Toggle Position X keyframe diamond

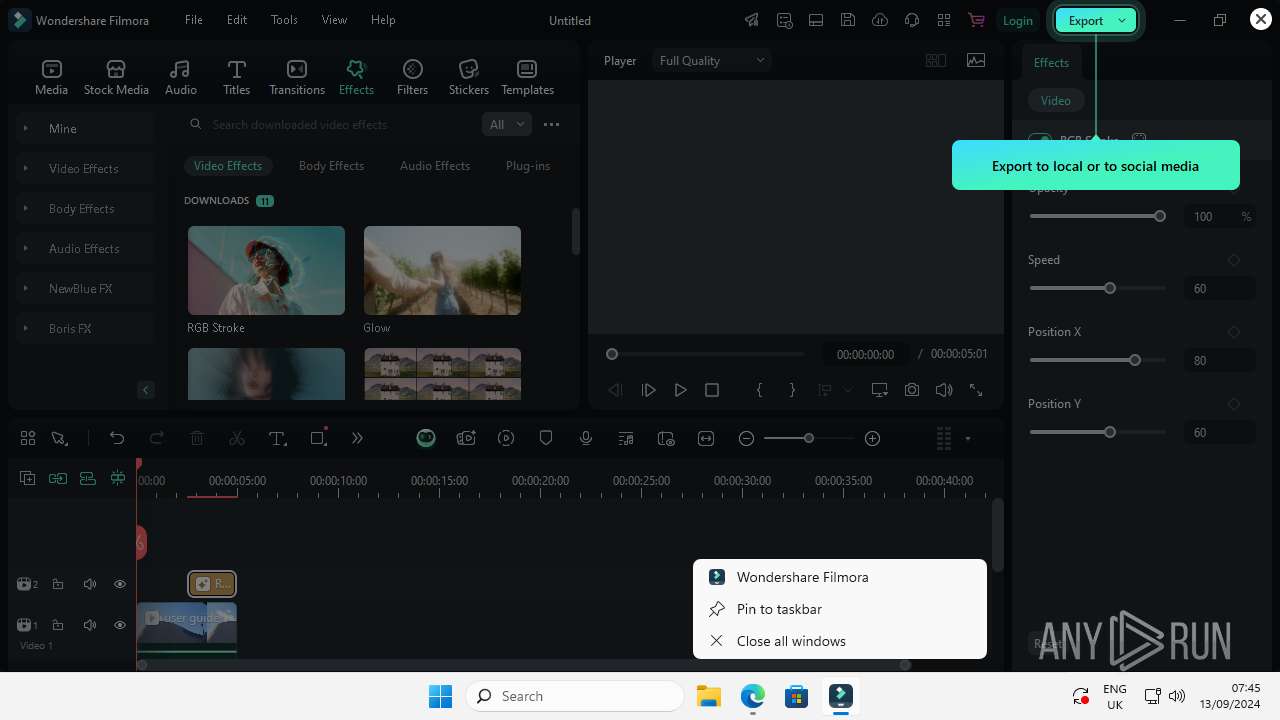[x=1234, y=332]
